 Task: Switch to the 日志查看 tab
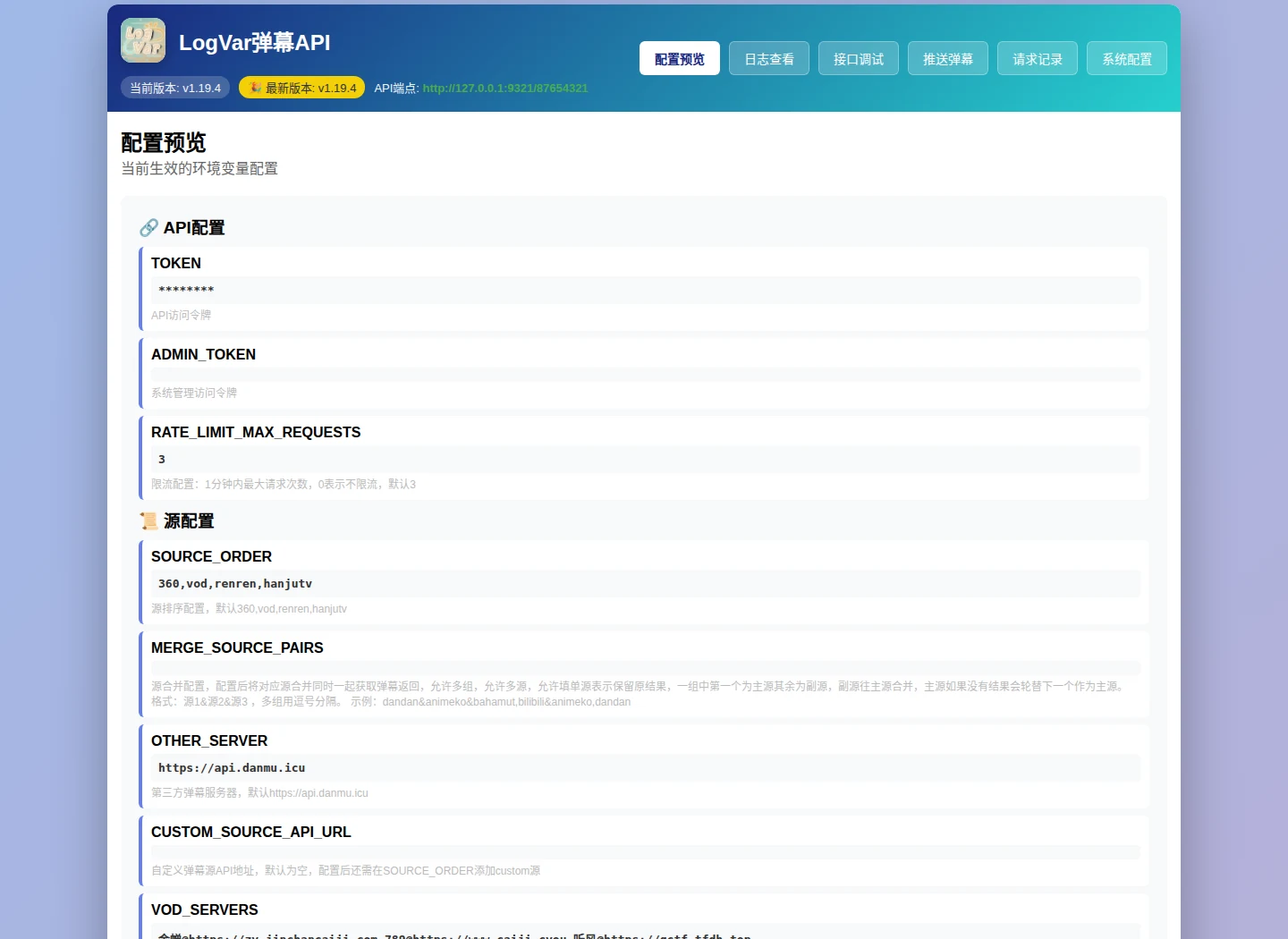769,58
